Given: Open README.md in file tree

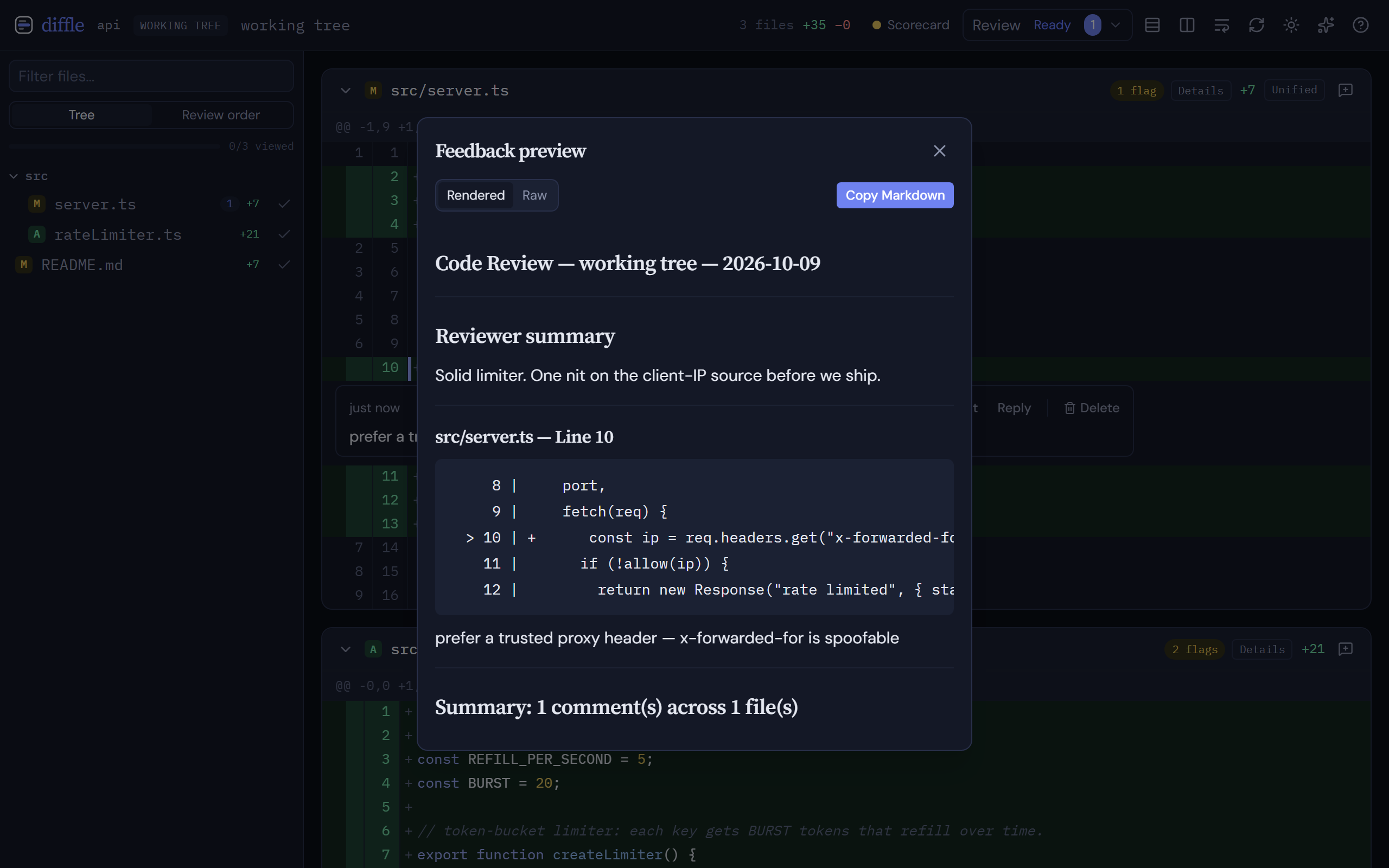Looking at the screenshot, I should [x=81, y=265].
